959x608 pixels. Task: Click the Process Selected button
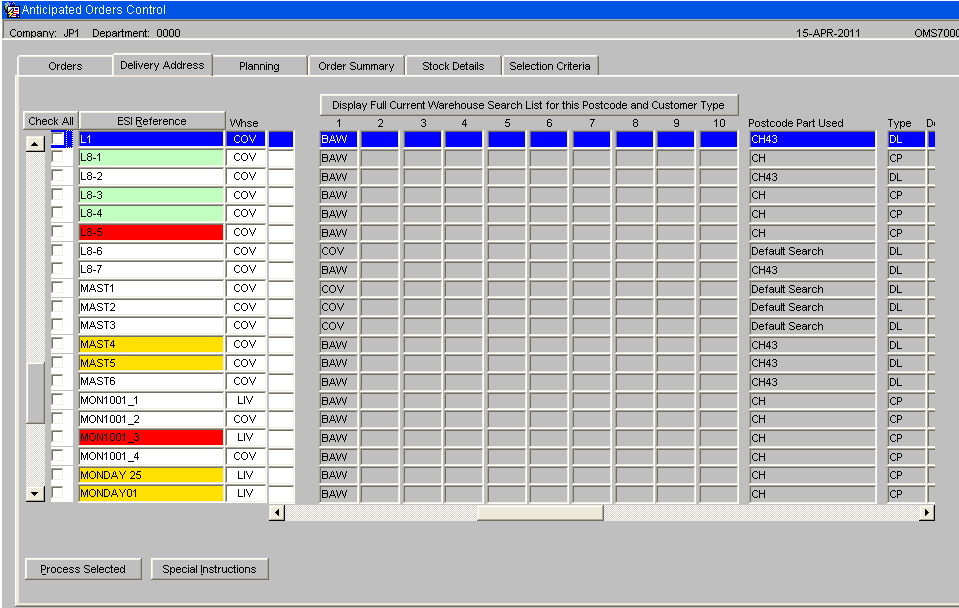point(83,569)
